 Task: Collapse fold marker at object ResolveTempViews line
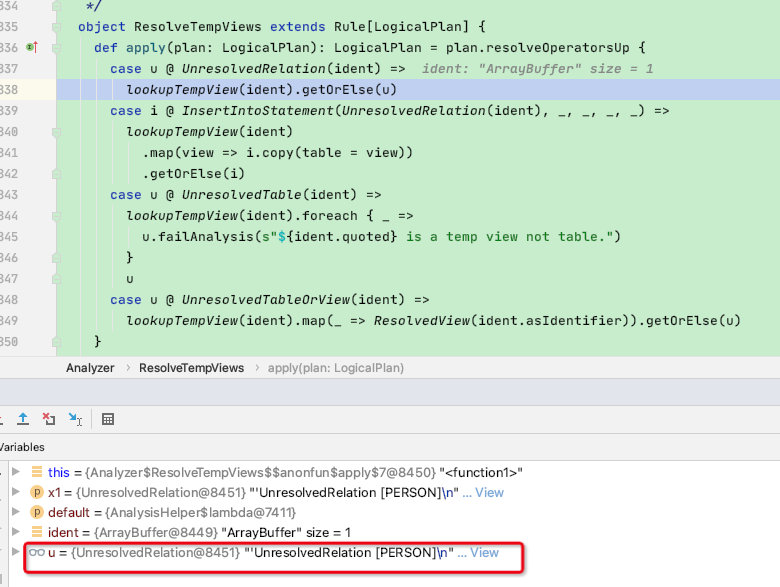(x=56, y=26)
